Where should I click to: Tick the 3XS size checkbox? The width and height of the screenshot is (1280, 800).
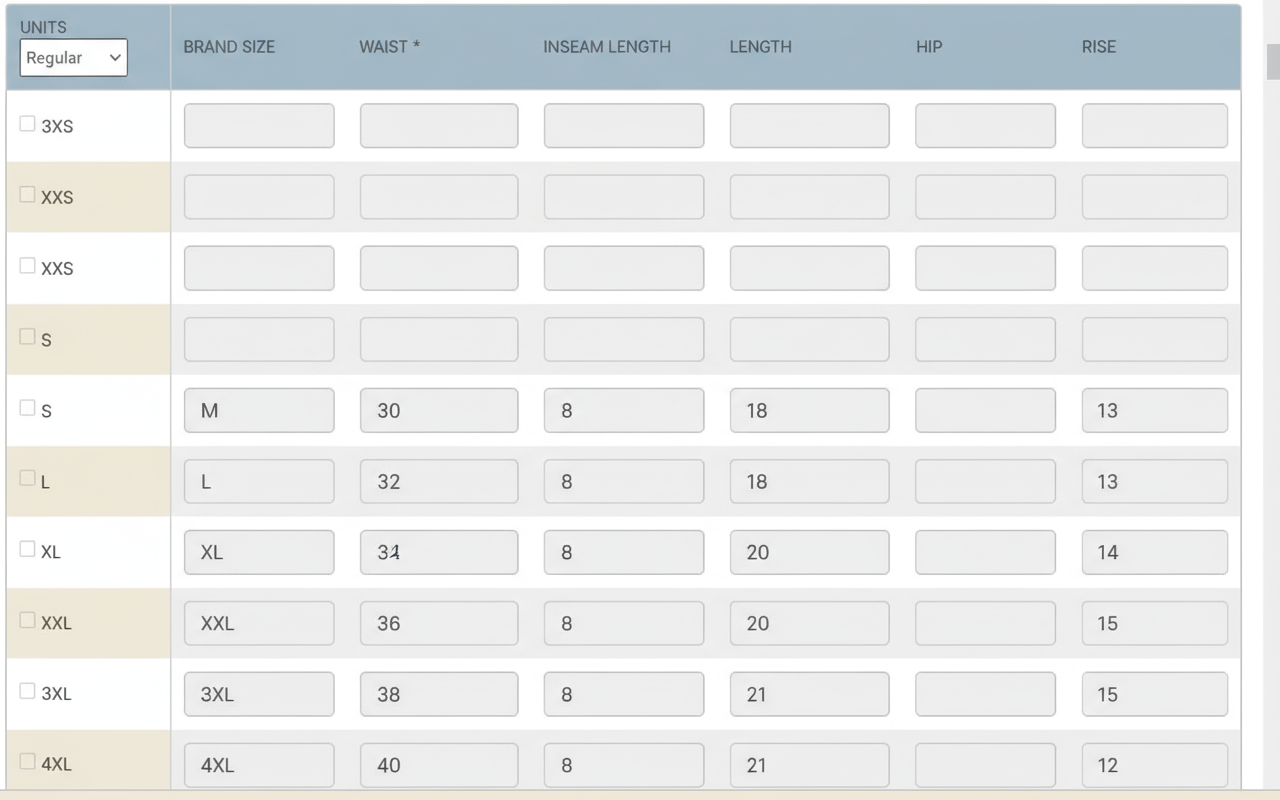(28, 124)
